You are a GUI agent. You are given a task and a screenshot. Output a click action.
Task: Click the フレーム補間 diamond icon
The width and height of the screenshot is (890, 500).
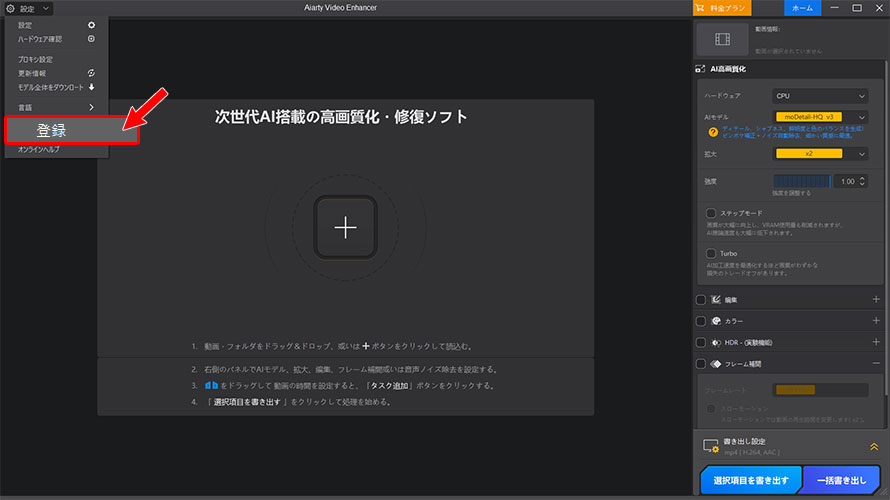pos(716,364)
